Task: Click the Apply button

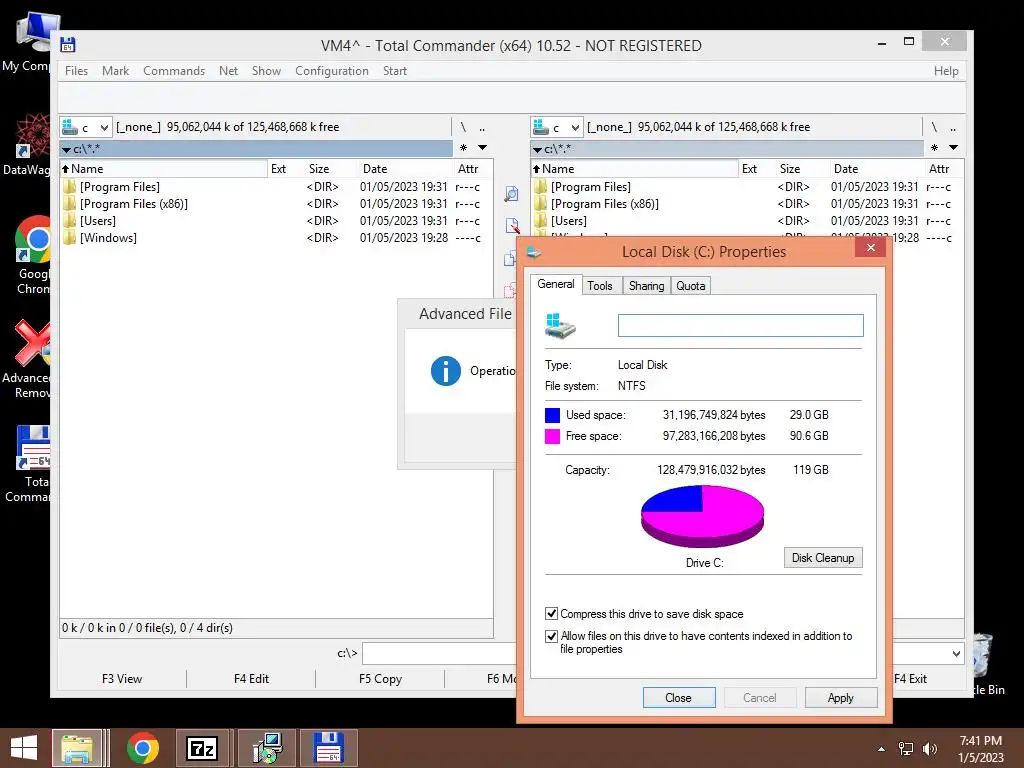Action: [840, 697]
